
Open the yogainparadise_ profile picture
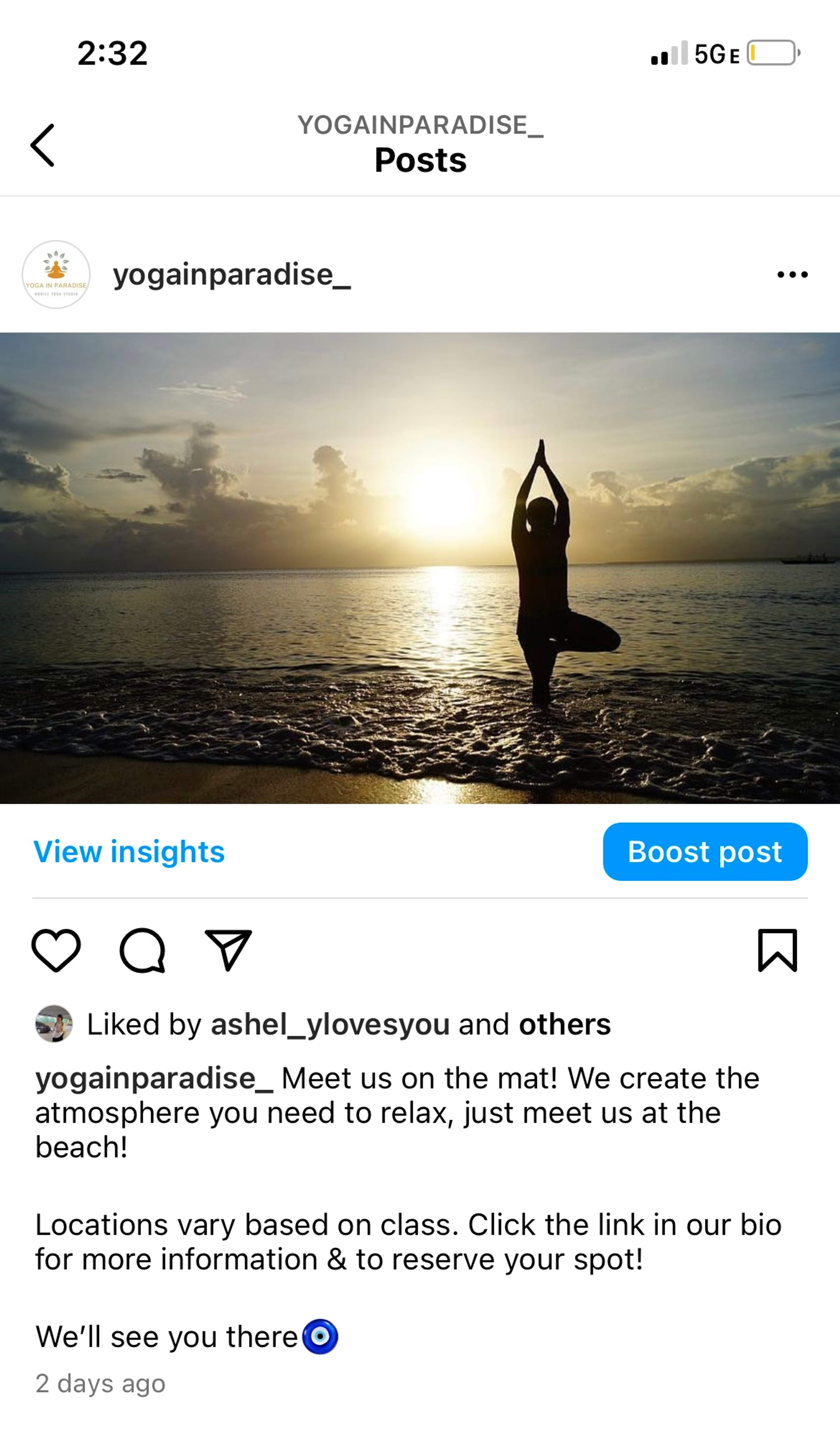tap(56, 275)
